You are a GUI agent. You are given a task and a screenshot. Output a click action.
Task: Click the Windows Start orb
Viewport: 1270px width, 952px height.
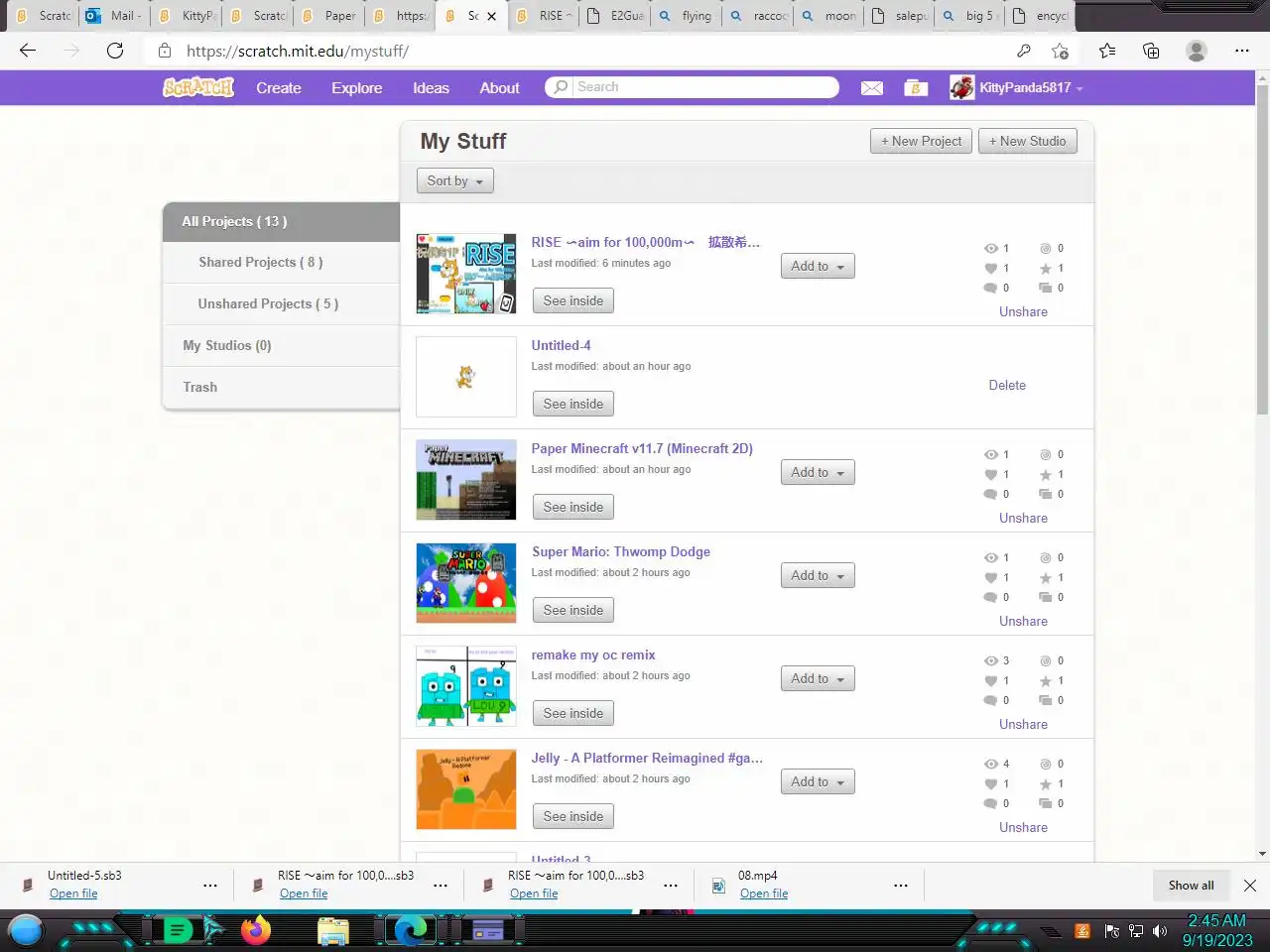[26, 930]
